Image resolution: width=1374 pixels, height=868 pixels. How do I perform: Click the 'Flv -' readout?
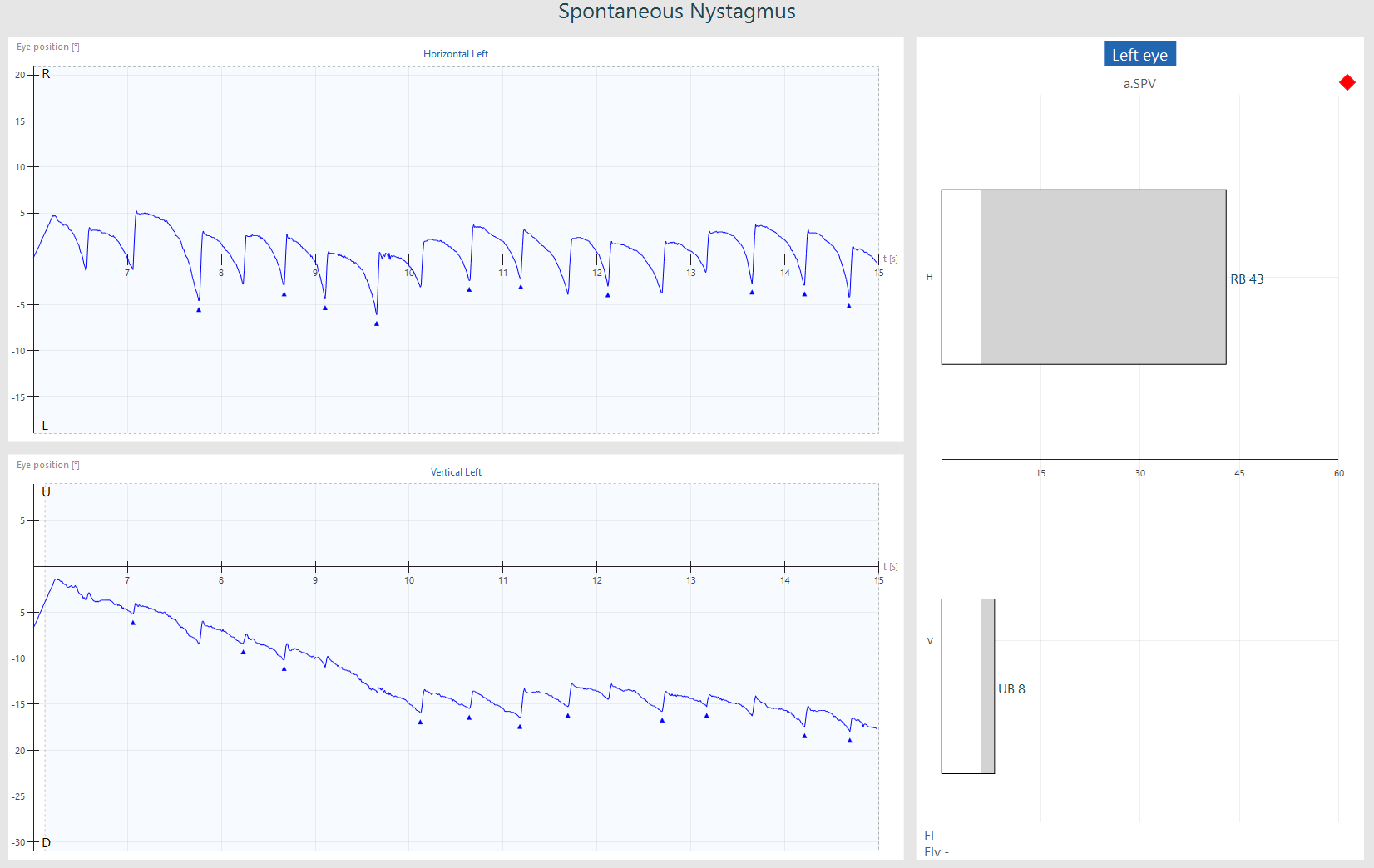[x=937, y=852]
